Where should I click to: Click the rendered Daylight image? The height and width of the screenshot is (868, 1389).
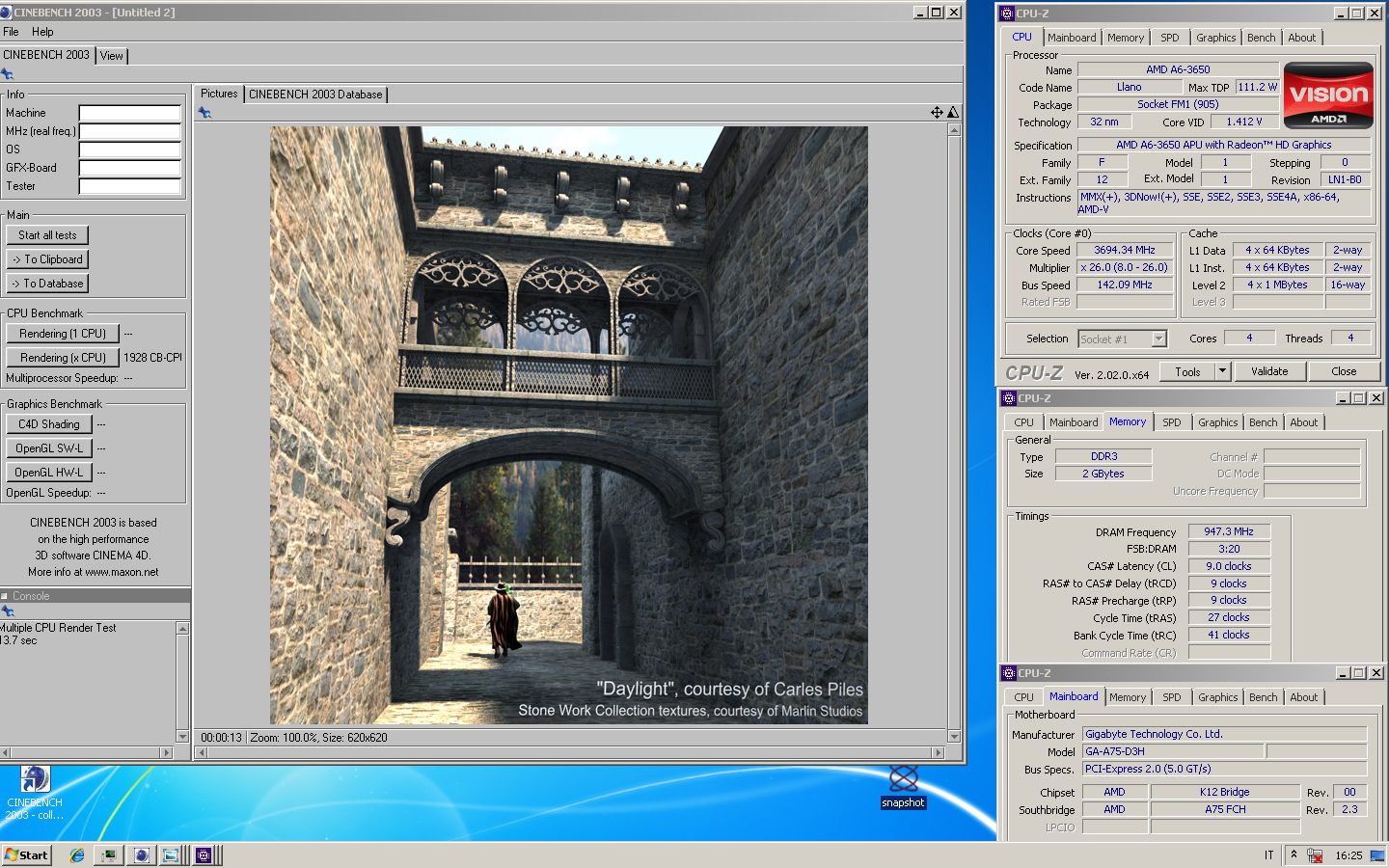point(569,425)
